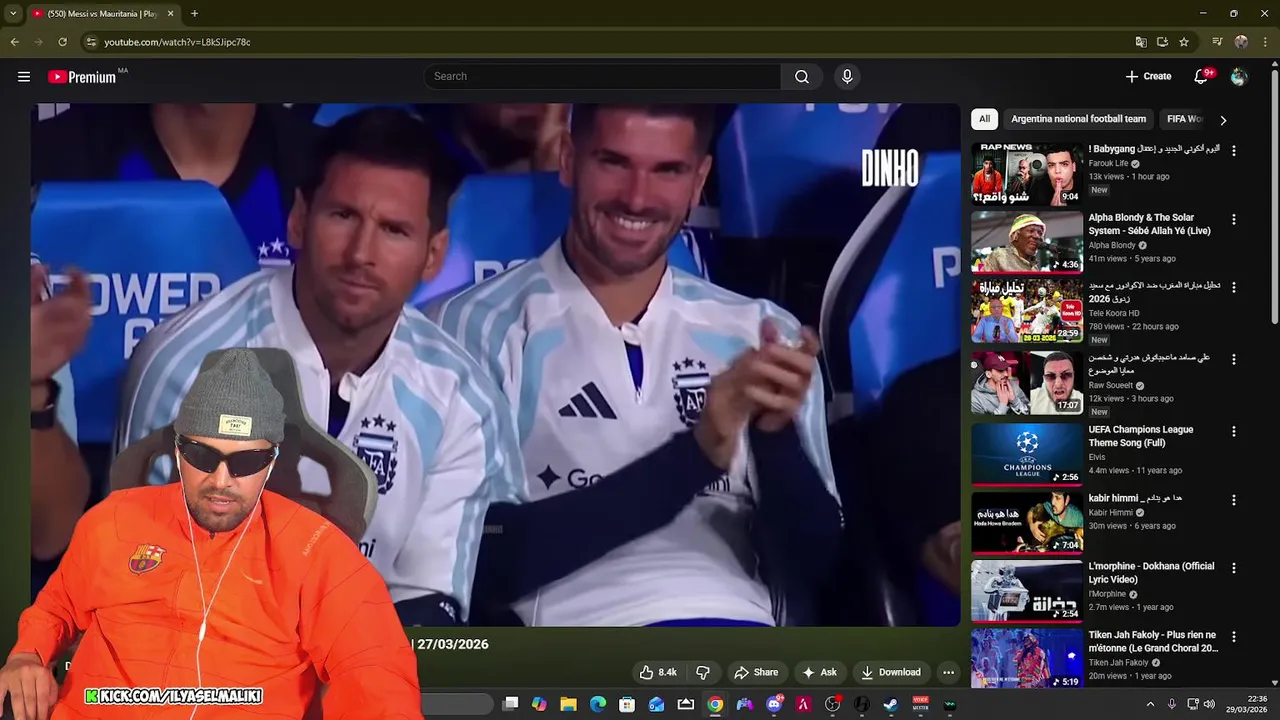Play Alpha Blondy Sébé Allah Yé thumbnail
The image size is (1280, 720).
1026,241
